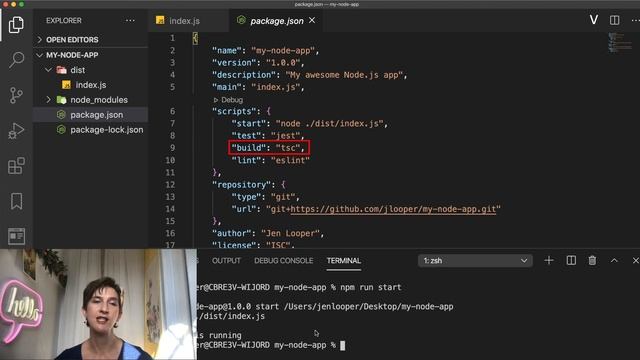Screen dimensions: 640x360
Task: Click the V icon in editor toolbar
Action: pos(594,20)
